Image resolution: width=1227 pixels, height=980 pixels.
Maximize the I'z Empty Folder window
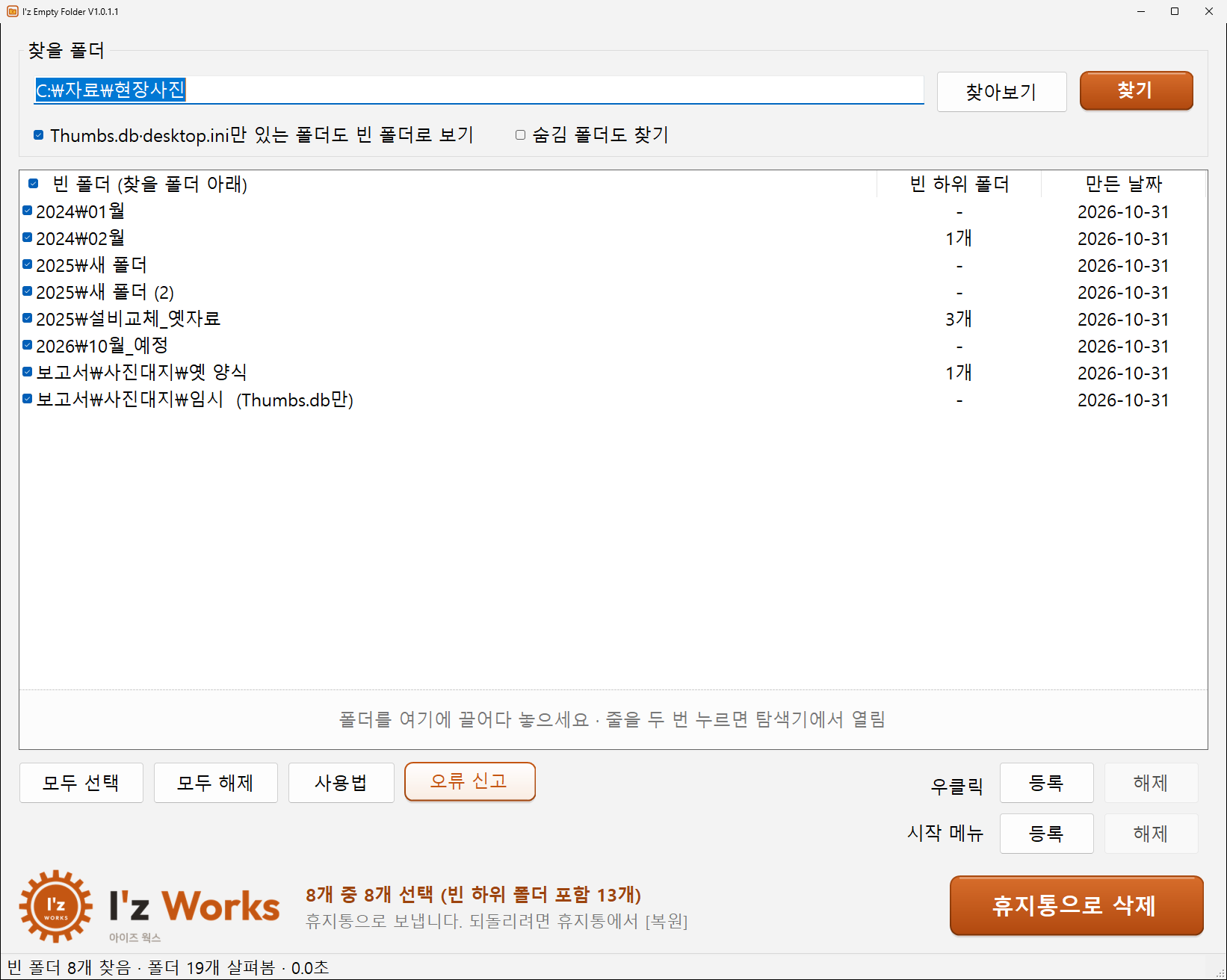[1175, 11]
